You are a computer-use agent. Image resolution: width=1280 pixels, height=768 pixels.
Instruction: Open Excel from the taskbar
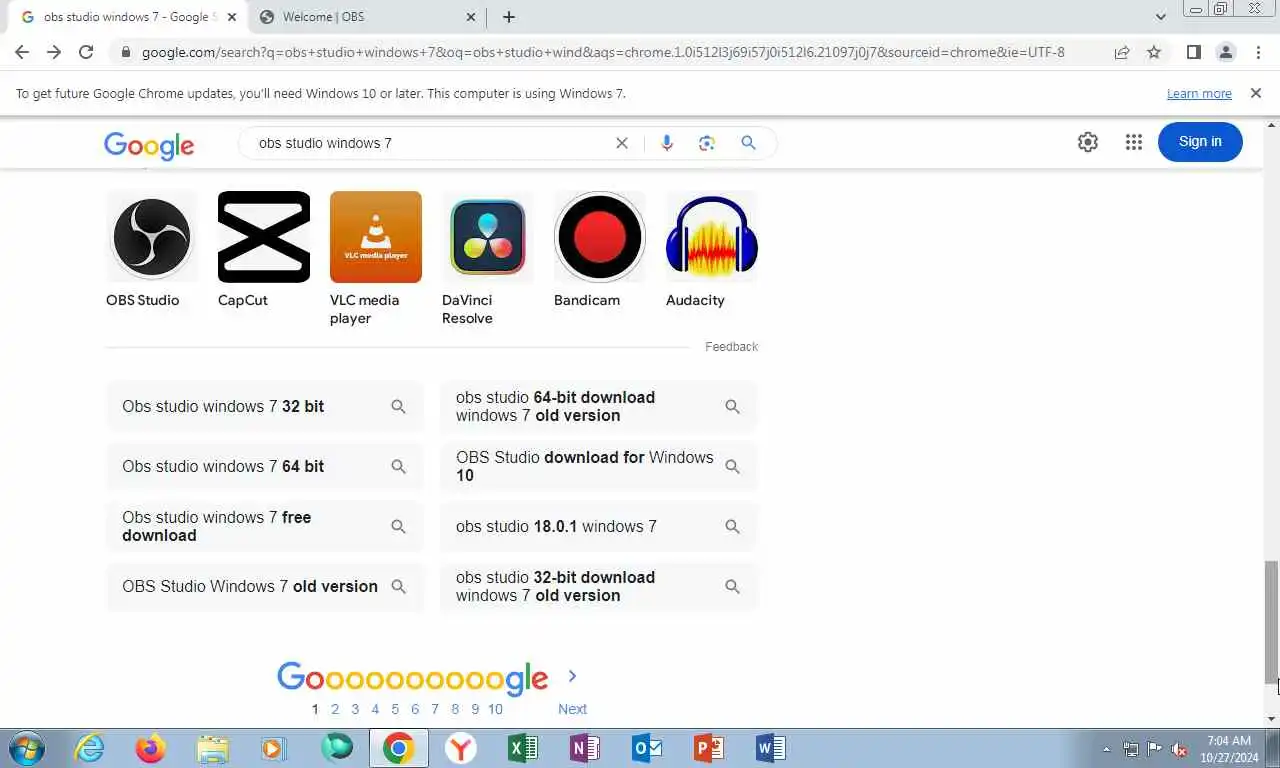pos(523,748)
